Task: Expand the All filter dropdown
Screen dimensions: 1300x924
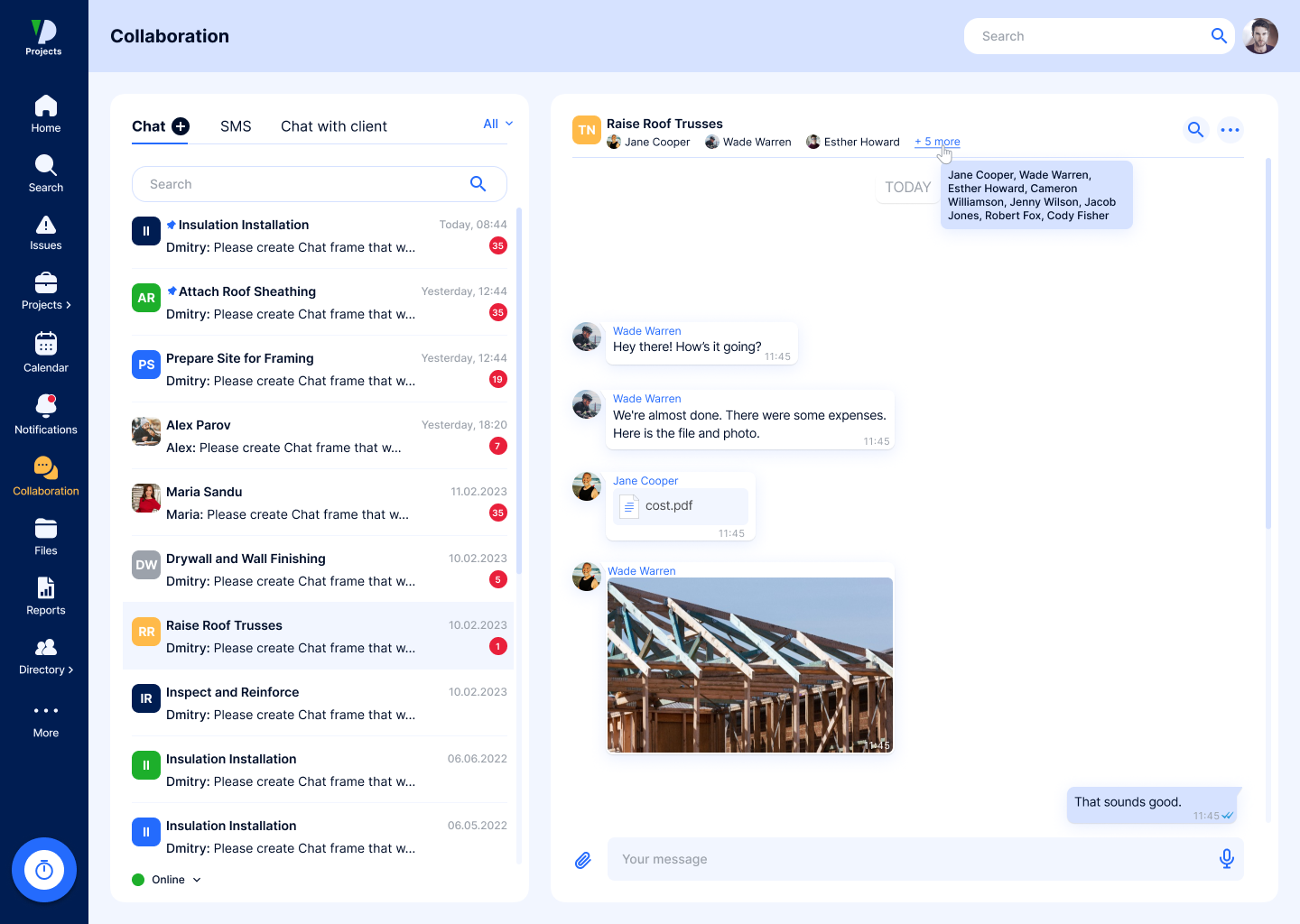Action: [497, 124]
